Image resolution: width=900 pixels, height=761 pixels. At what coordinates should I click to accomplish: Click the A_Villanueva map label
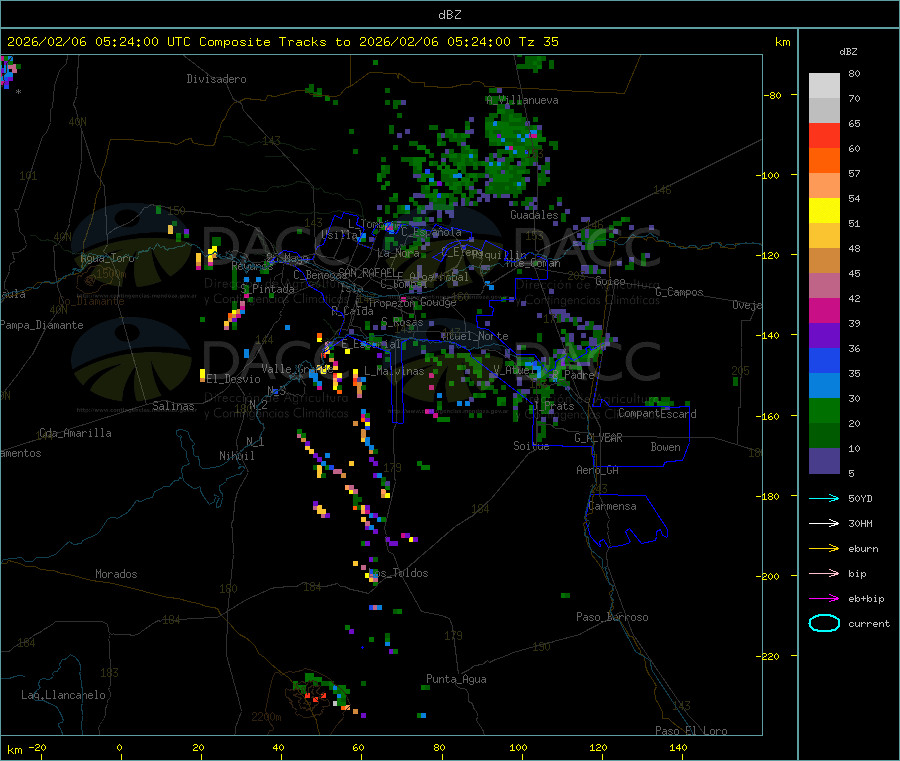click(522, 100)
